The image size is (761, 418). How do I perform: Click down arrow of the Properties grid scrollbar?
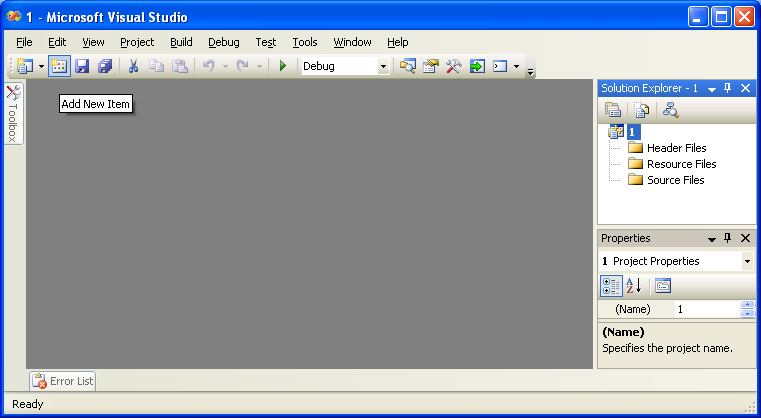click(x=747, y=314)
